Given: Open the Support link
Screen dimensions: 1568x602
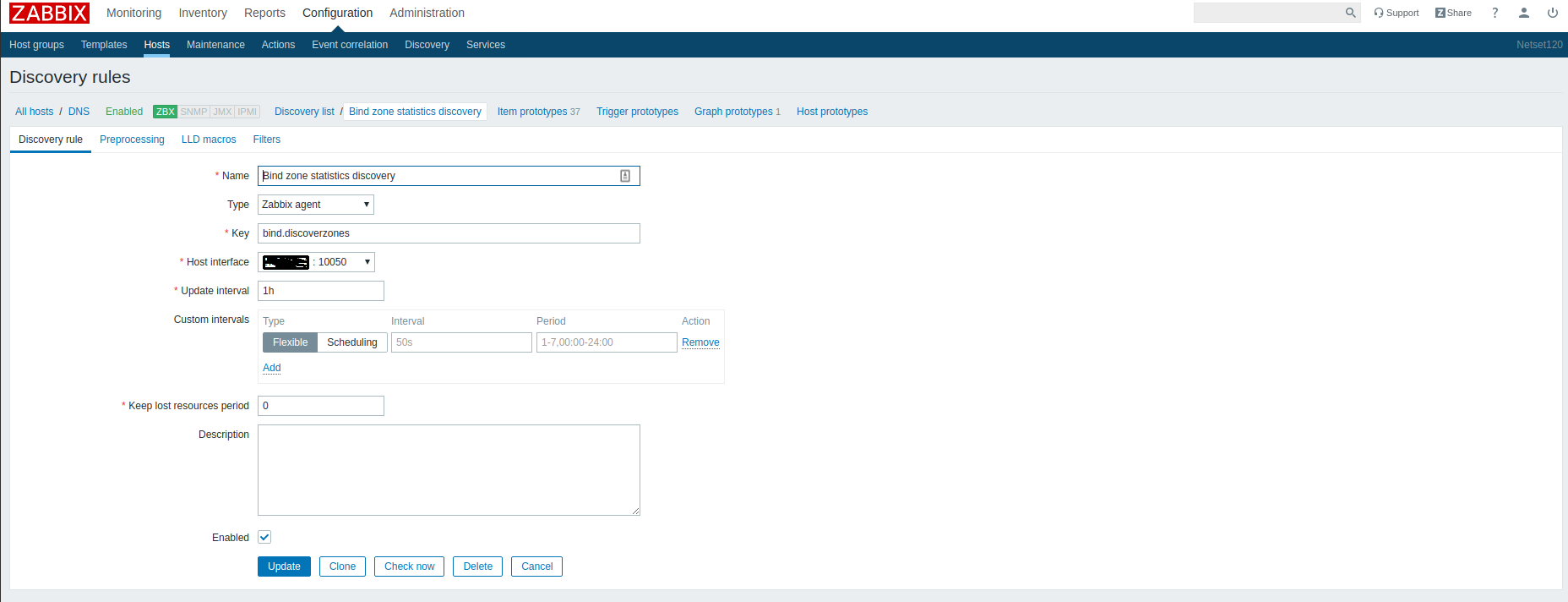Looking at the screenshot, I should point(1396,13).
